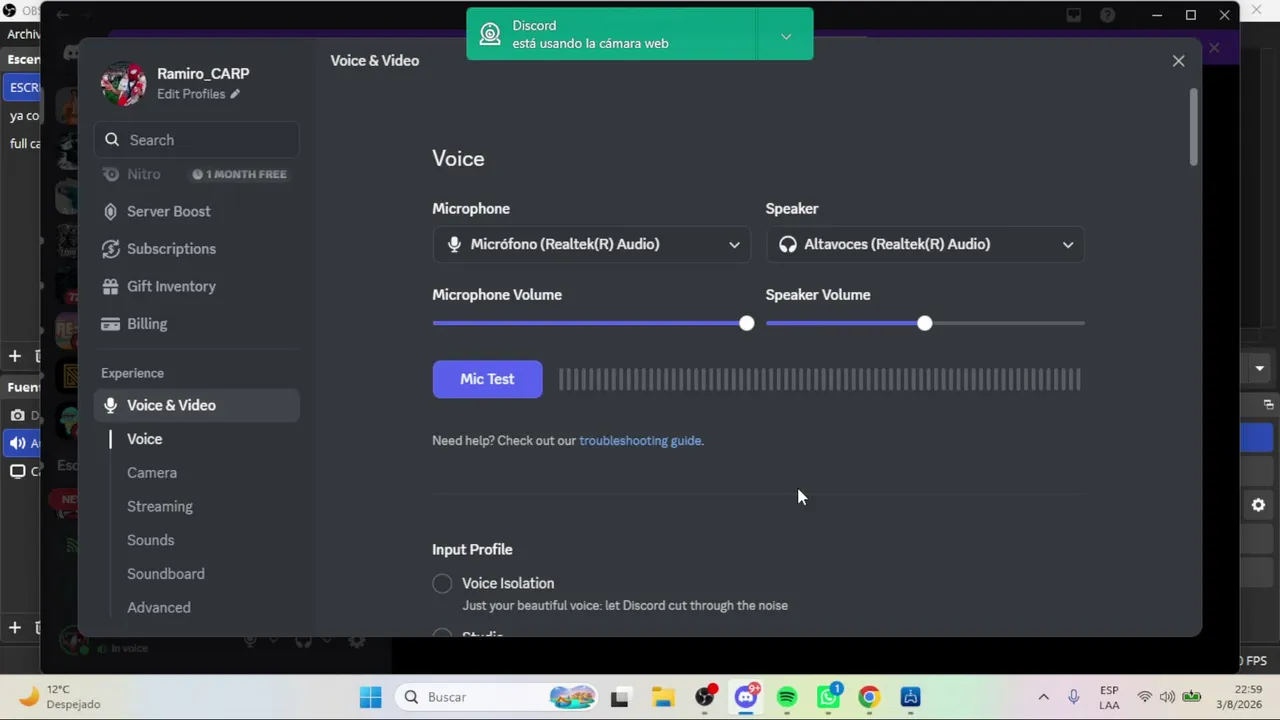1280x720 pixels.
Task: Open Spotify from the taskbar
Action: pos(787,697)
